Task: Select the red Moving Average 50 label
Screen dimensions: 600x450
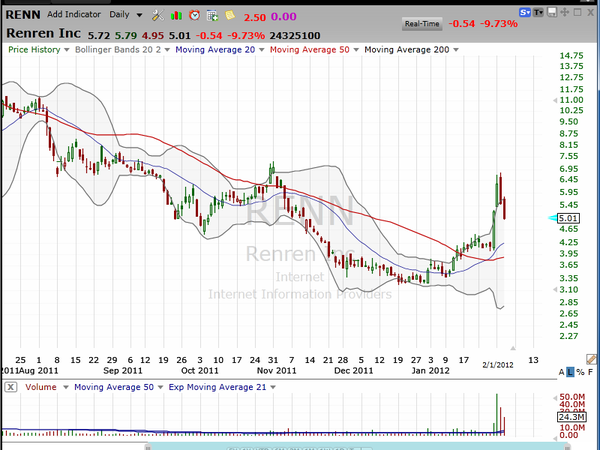Action: click(x=310, y=50)
